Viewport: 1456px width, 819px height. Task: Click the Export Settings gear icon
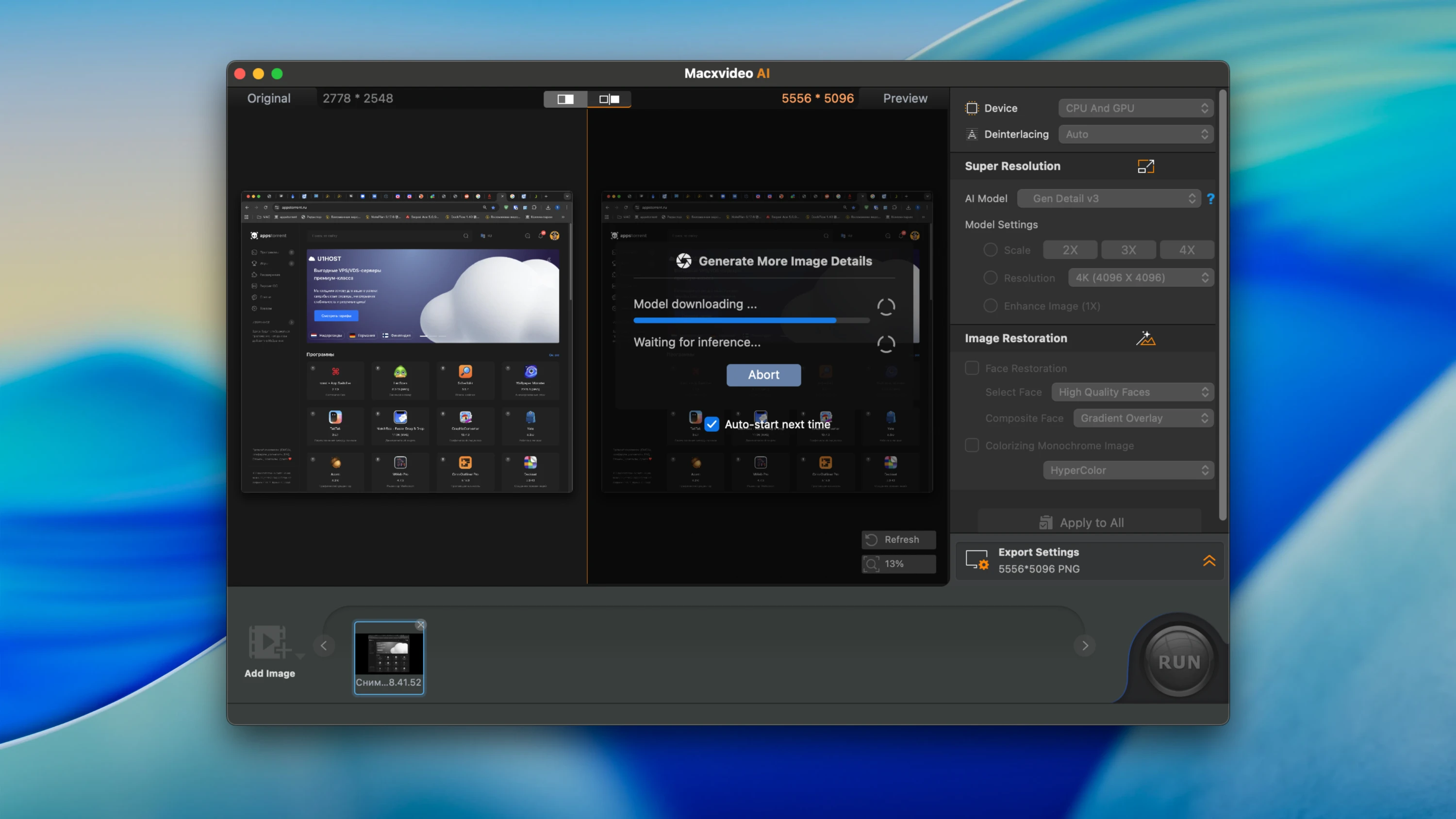977,560
